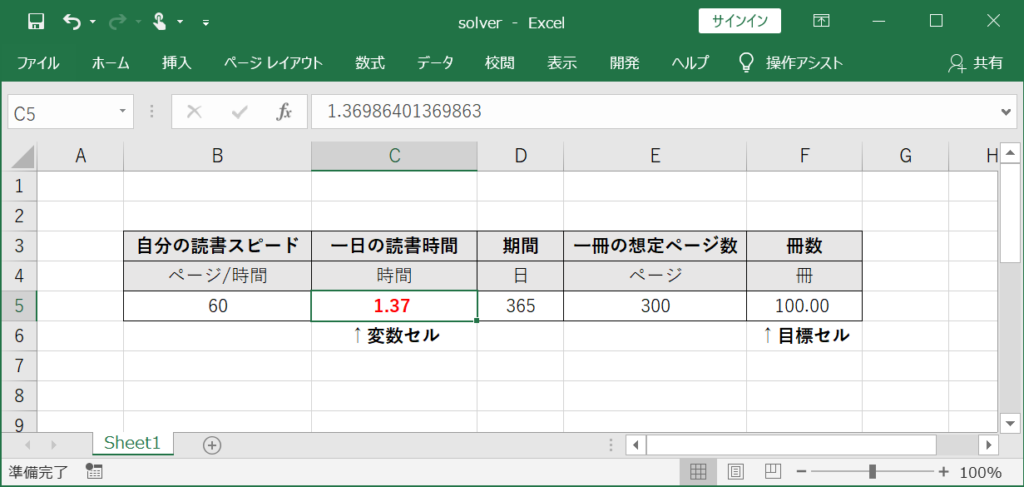Click the サインイン button
The width and height of the screenshot is (1024, 487).
point(739,21)
